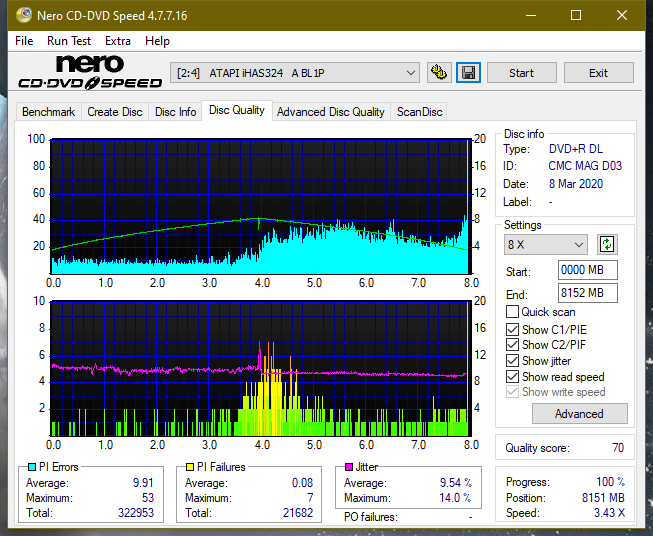Click PI Failures total 21682

click(x=298, y=513)
